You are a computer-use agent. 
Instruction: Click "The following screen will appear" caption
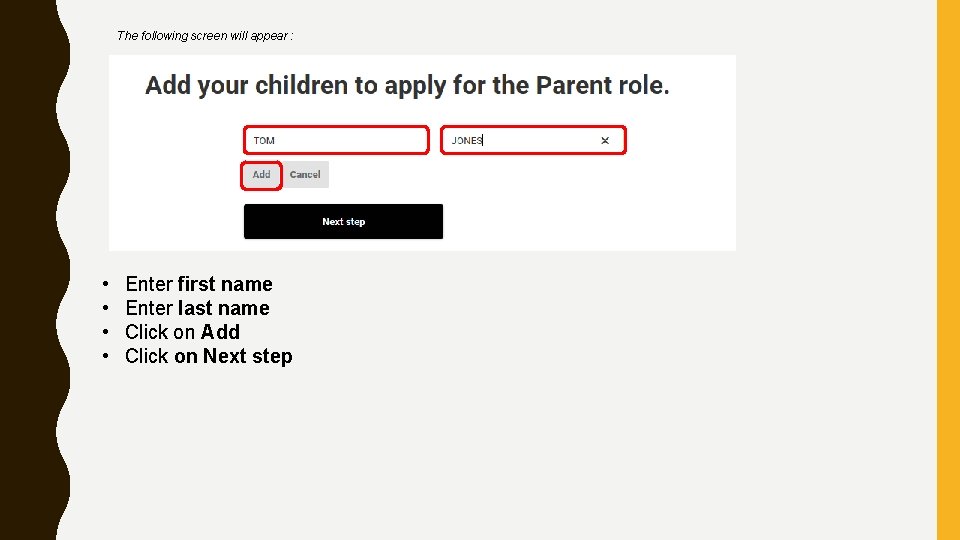click(x=205, y=36)
